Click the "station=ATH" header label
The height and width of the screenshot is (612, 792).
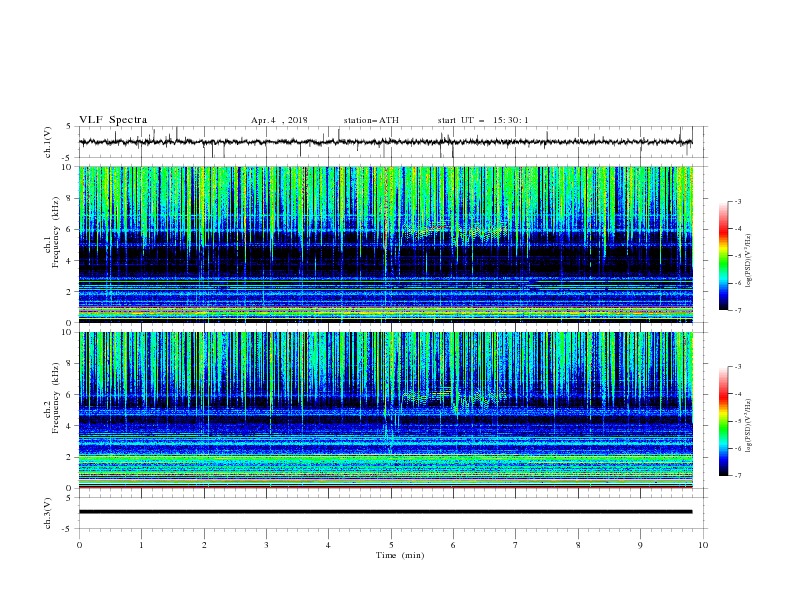[x=371, y=120]
